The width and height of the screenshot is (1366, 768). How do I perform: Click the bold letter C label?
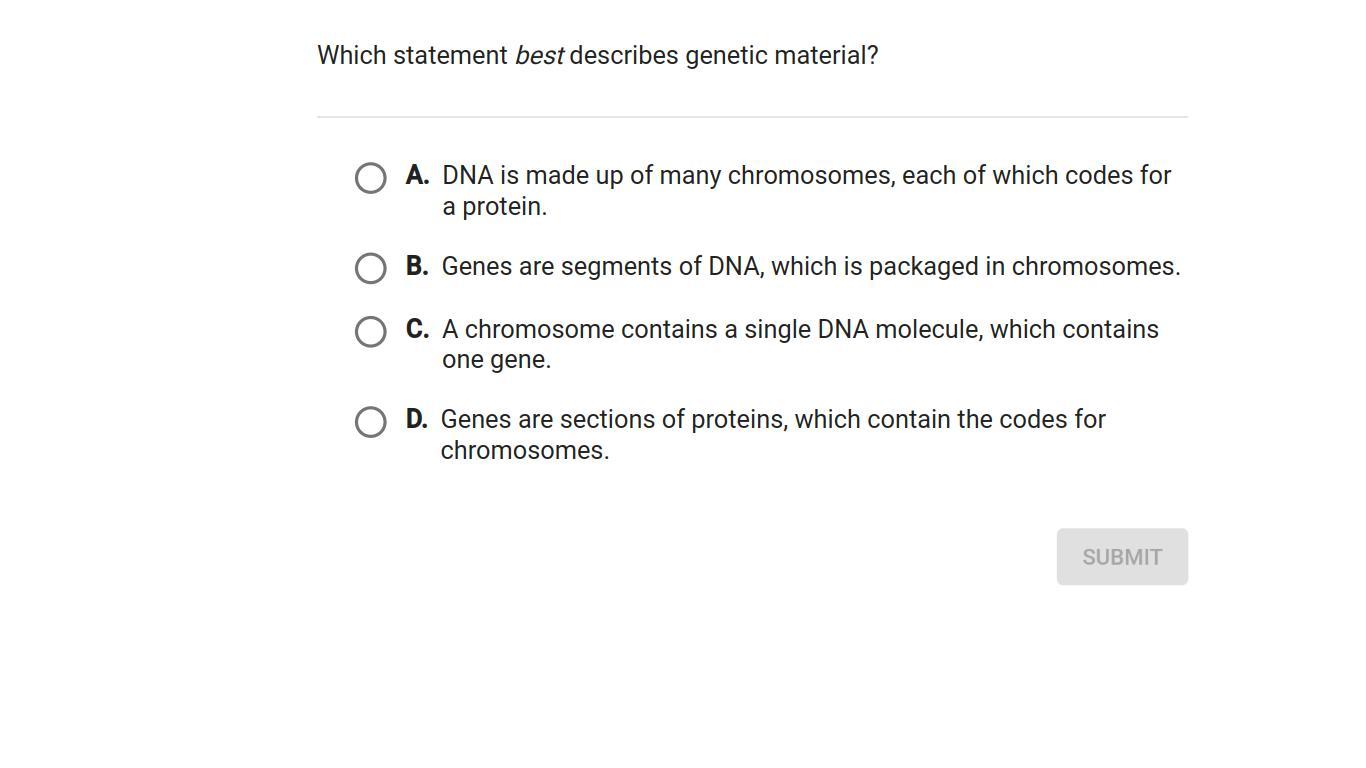click(x=417, y=329)
